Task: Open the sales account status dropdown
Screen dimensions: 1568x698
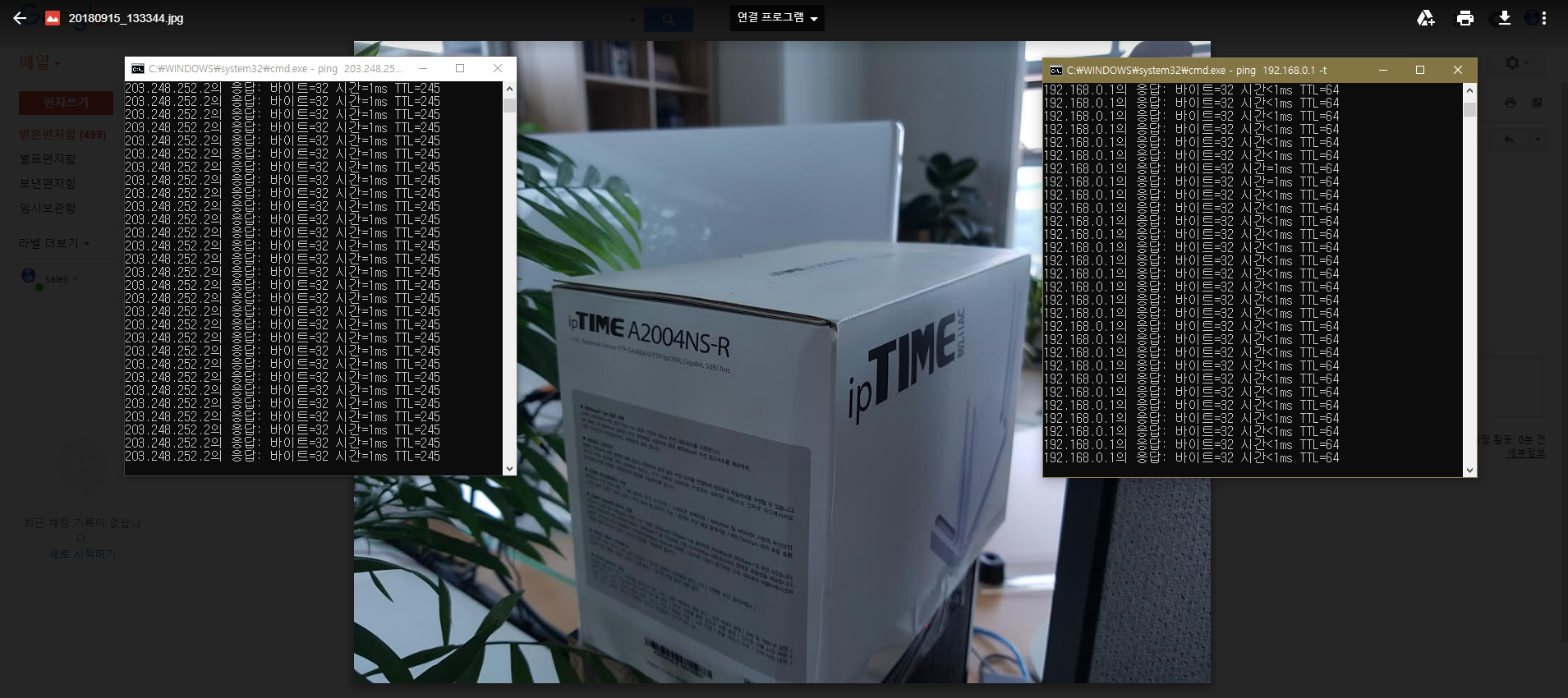Action: (x=61, y=279)
